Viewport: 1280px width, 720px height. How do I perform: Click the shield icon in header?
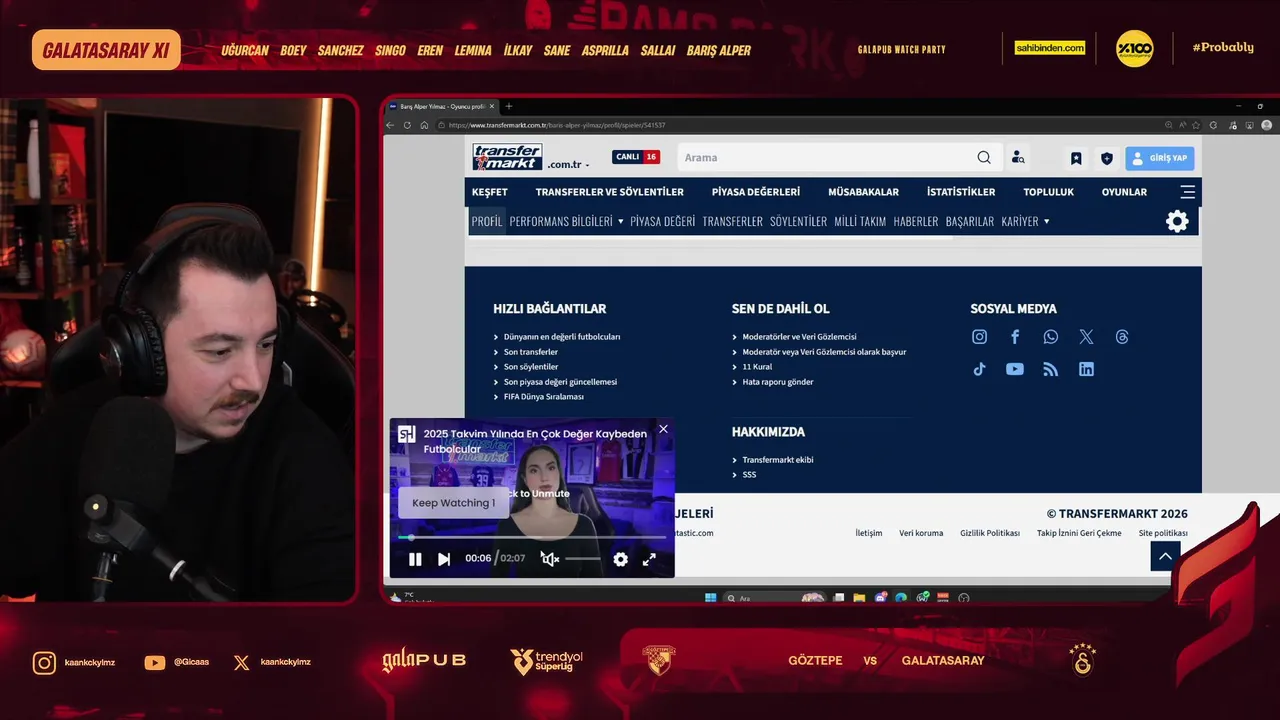click(x=1107, y=158)
